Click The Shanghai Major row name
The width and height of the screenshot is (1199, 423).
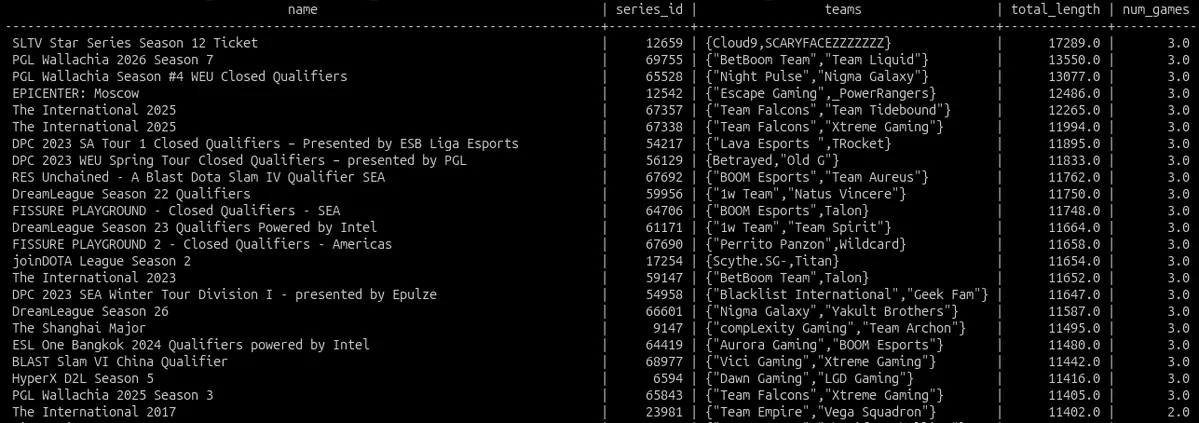pos(79,328)
